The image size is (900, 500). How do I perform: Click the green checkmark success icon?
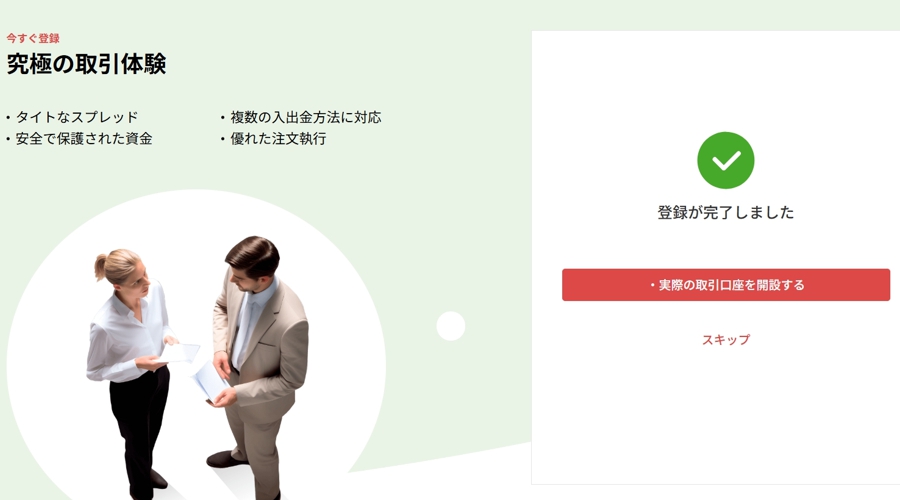click(726, 160)
